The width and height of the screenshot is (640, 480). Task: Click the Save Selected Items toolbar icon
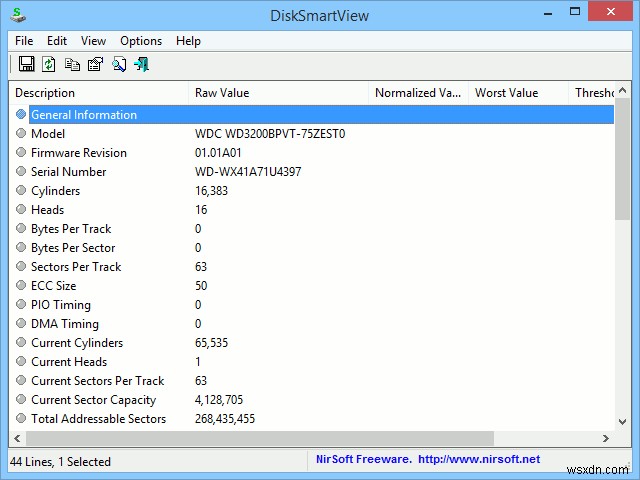[x=27, y=64]
